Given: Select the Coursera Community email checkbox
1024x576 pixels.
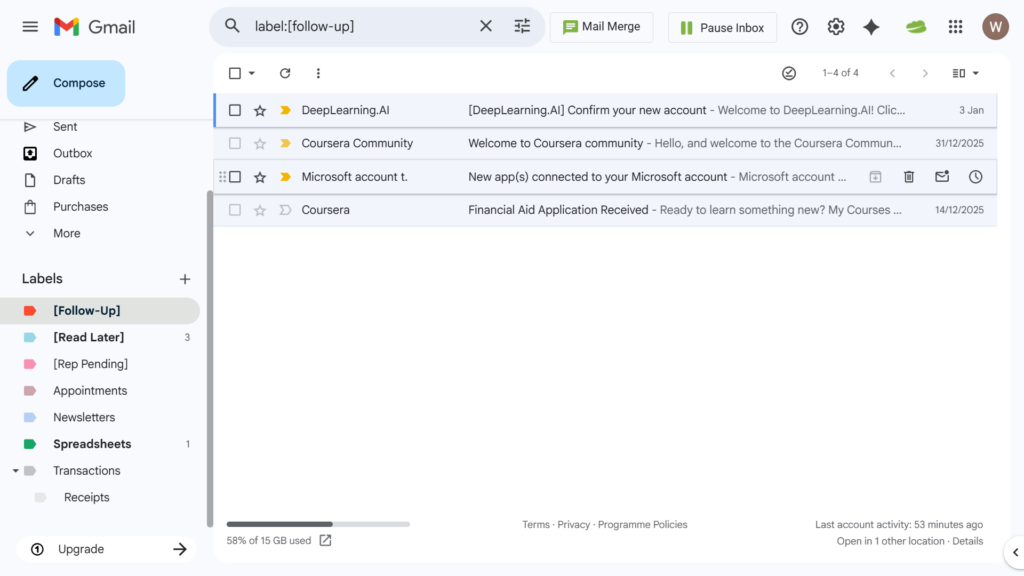Looking at the screenshot, I should tap(234, 144).
